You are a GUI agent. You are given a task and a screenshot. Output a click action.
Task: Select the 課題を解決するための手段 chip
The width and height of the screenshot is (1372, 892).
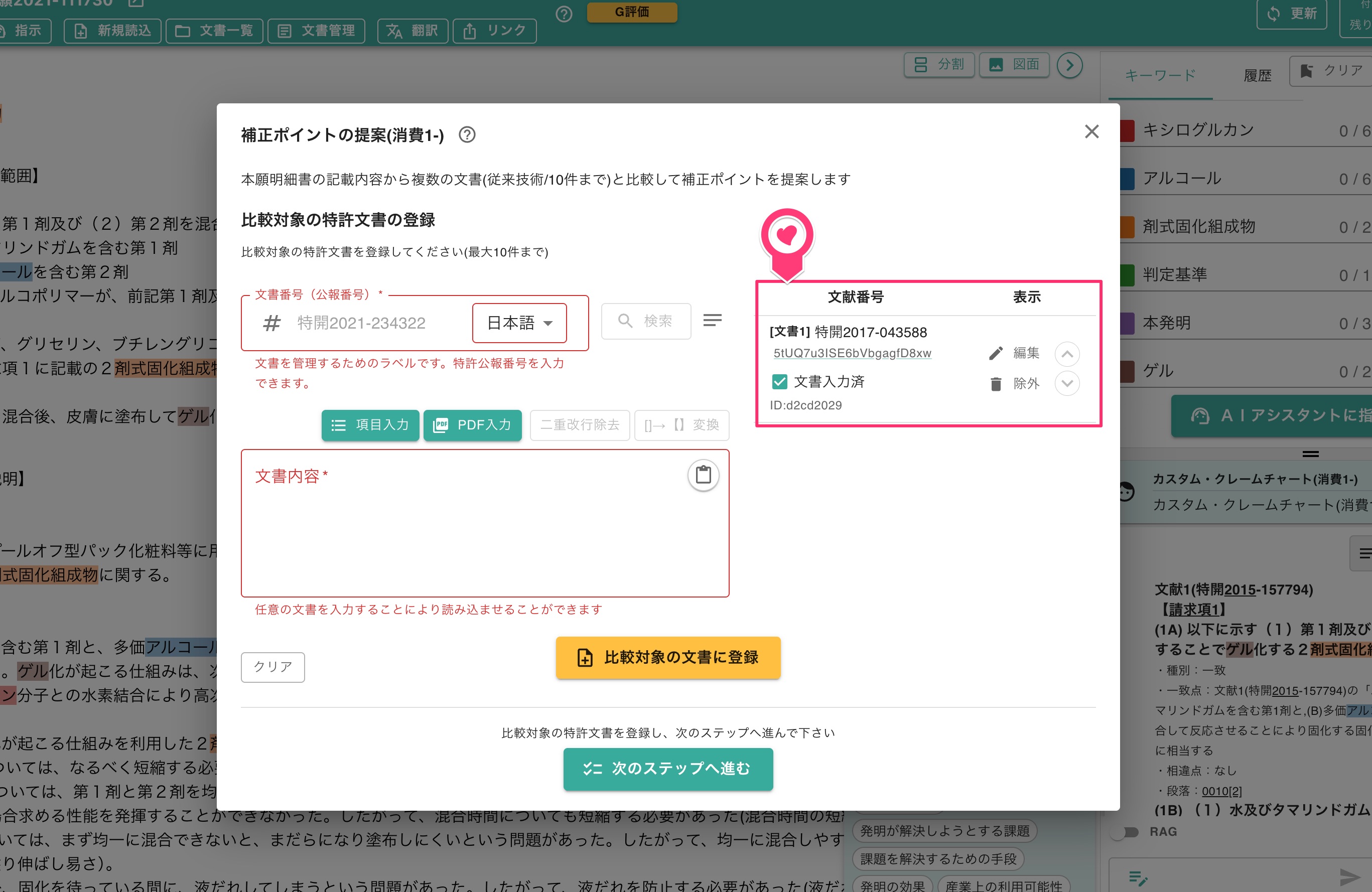point(938,859)
